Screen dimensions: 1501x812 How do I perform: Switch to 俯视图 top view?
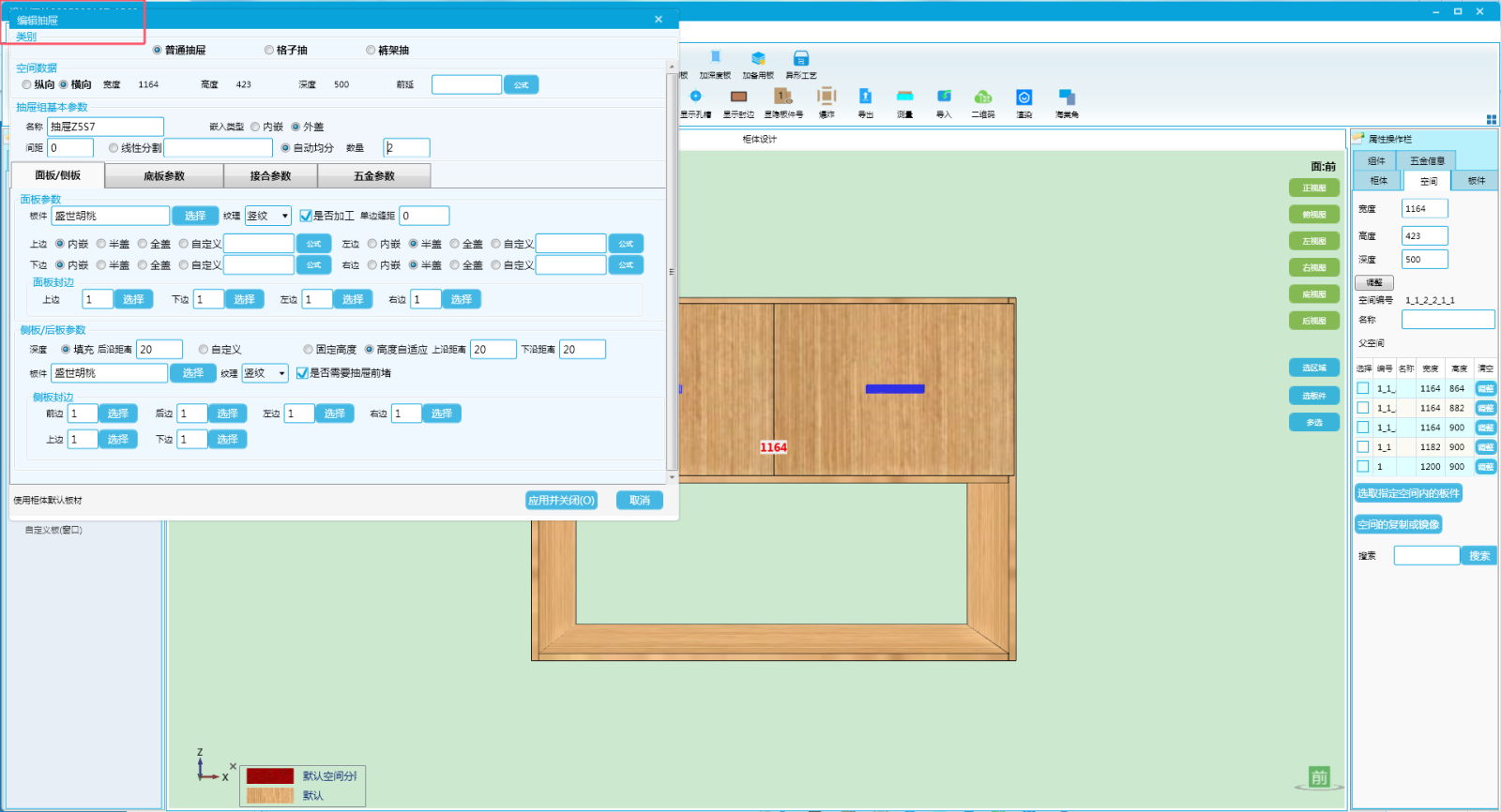1314,215
